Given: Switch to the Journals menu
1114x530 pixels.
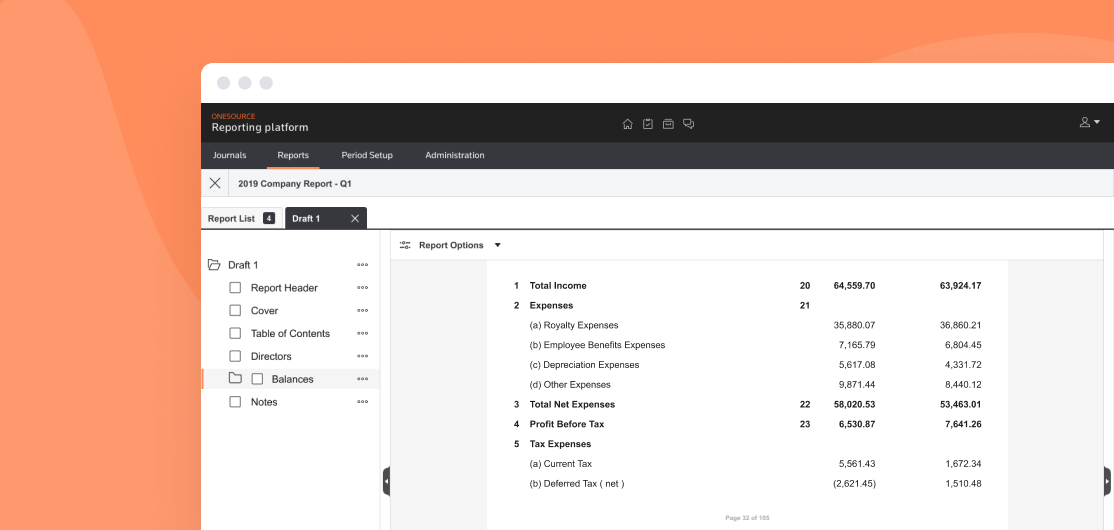Looking at the screenshot, I should (229, 155).
